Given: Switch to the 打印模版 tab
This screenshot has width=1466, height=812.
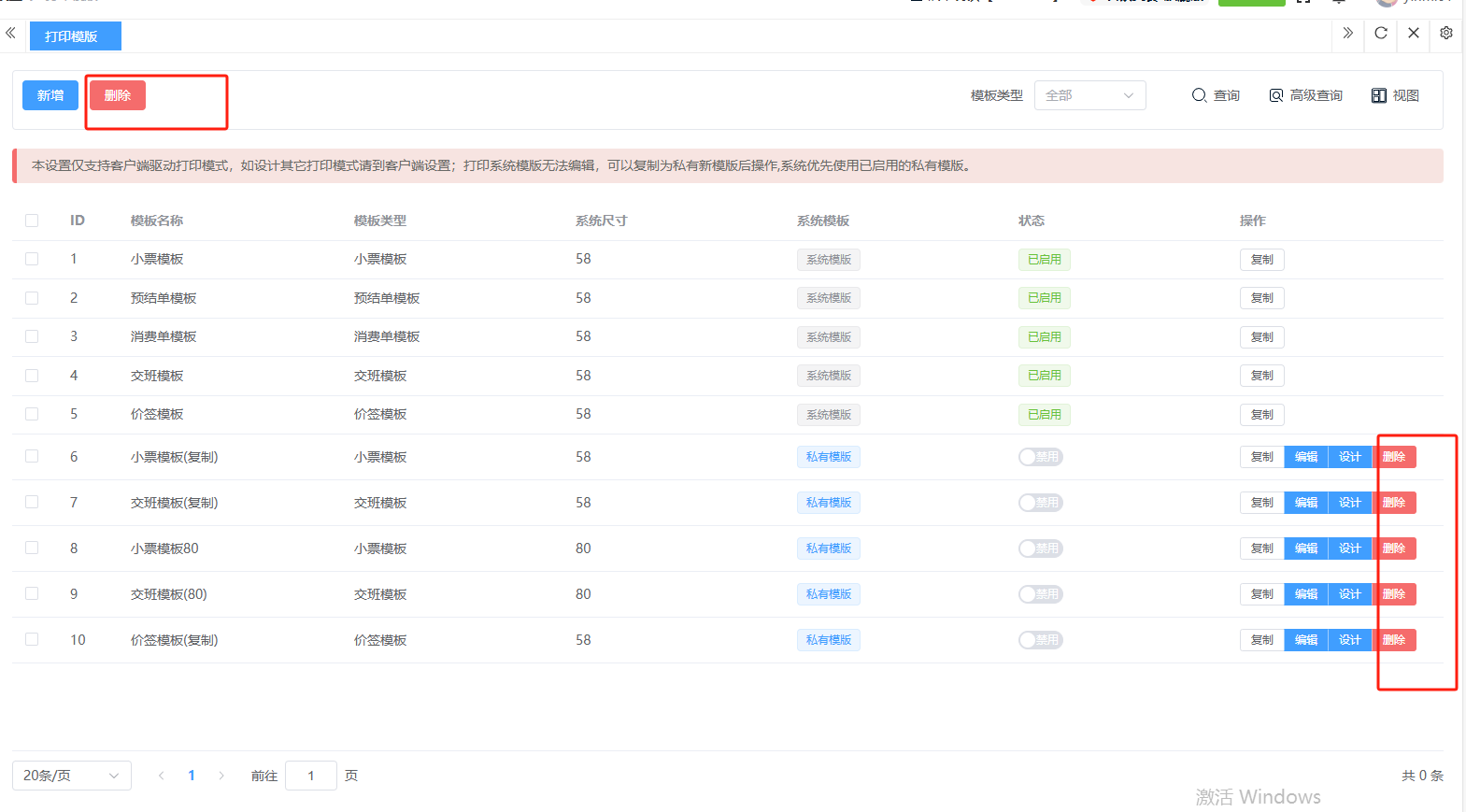Looking at the screenshot, I should tap(75, 36).
